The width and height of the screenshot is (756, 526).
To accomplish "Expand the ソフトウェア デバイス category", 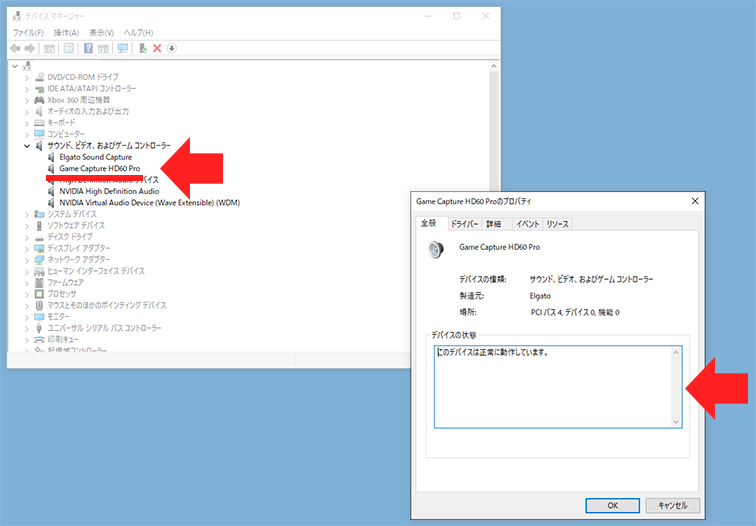I will 27,225.
